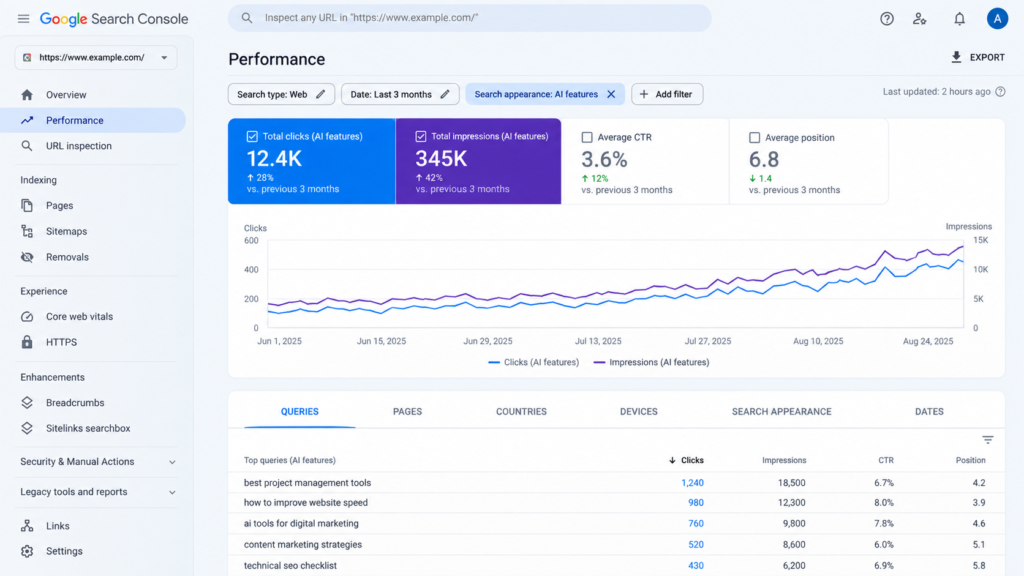Switch to the Countries tab
Image resolution: width=1024 pixels, height=576 pixels.
(x=521, y=412)
